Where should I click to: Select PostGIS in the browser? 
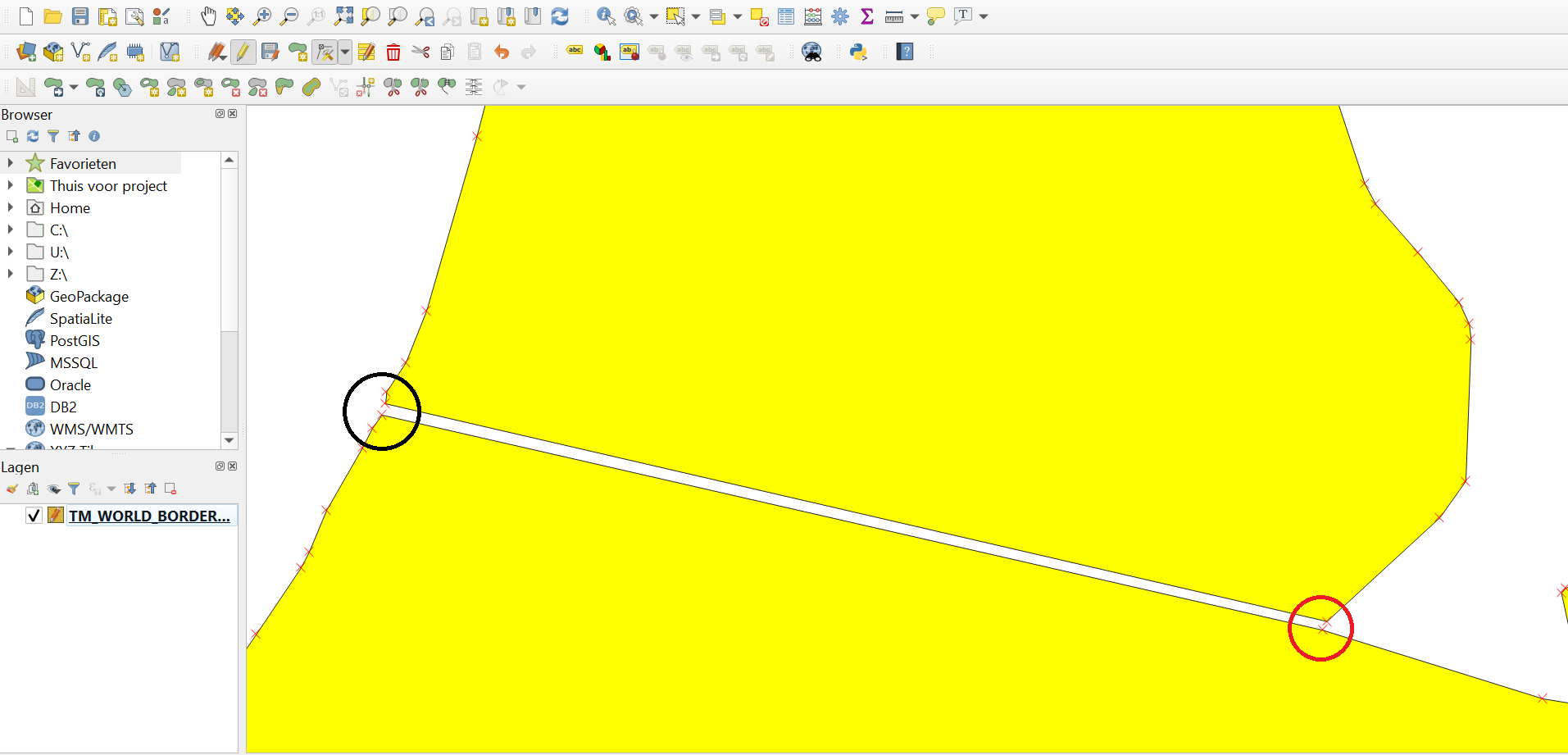(x=75, y=341)
